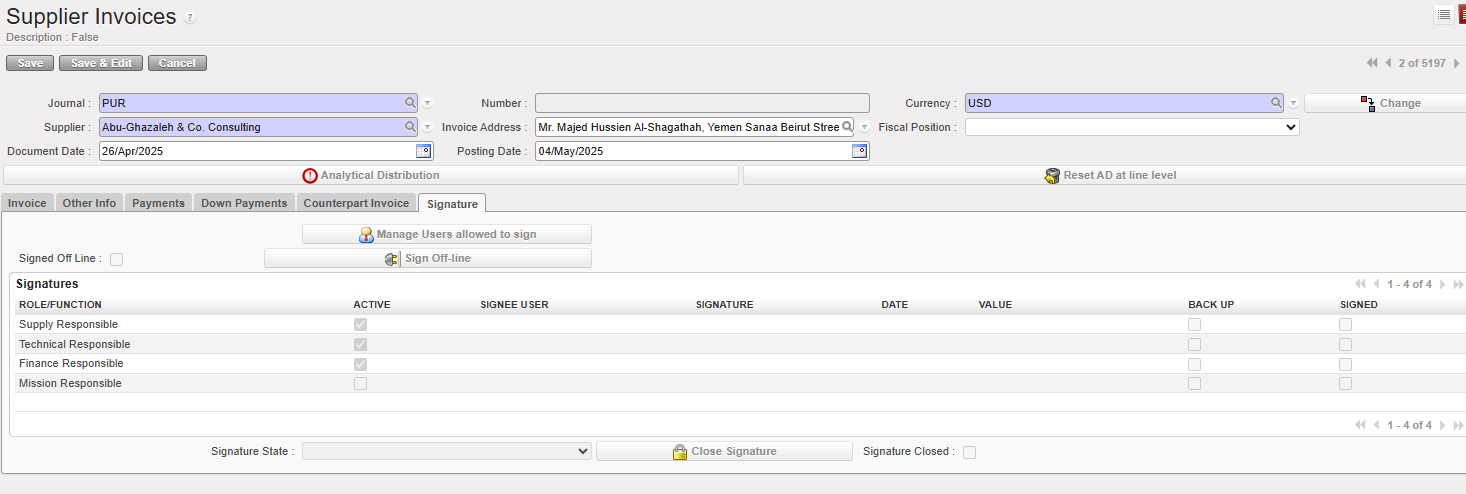Click SIGNEE USER column header
1466x494 pixels.
[x=514, y=305]
